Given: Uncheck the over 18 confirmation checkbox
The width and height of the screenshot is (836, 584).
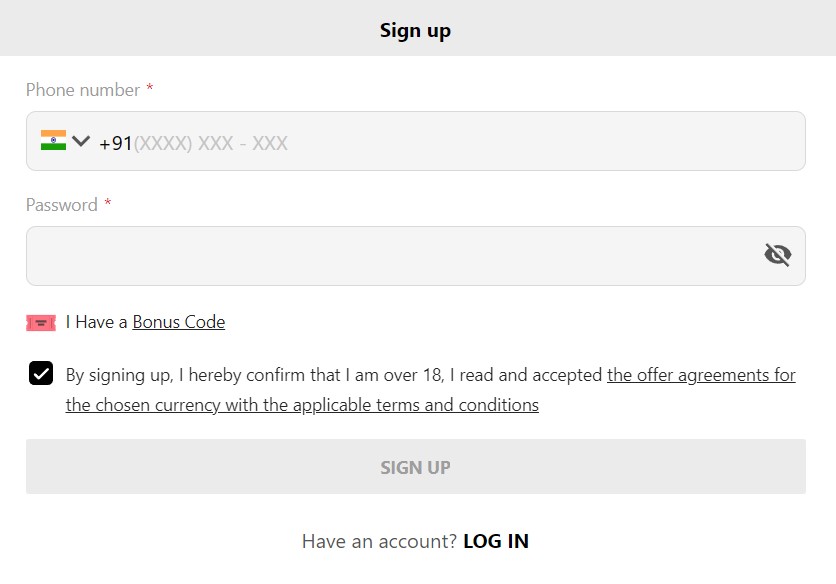Looking at the screenshot, I should [41, 373].
